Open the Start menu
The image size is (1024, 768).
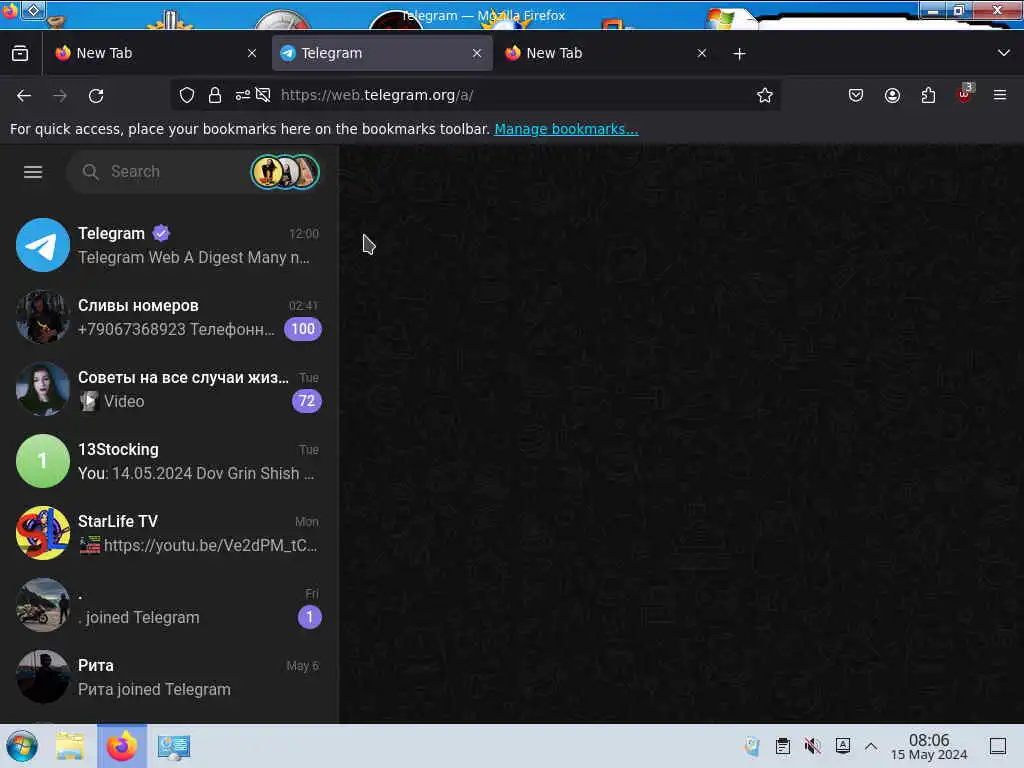pyautogui.click(x=22, y=746)
